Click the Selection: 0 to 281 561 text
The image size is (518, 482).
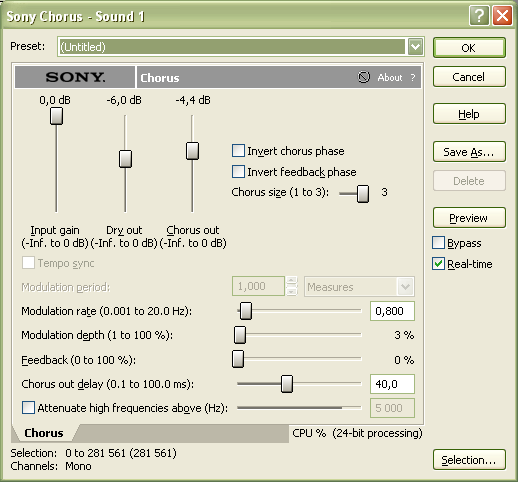point(93,453)
